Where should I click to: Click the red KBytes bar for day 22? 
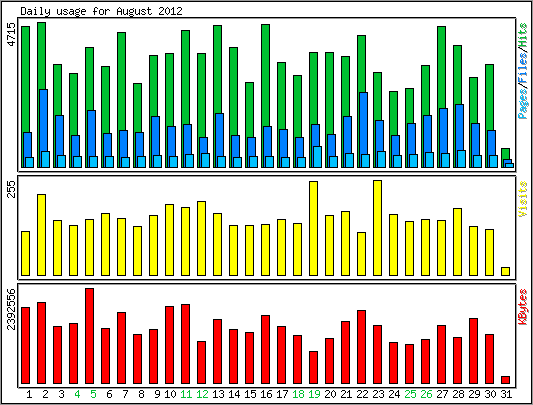click(361, 347)
